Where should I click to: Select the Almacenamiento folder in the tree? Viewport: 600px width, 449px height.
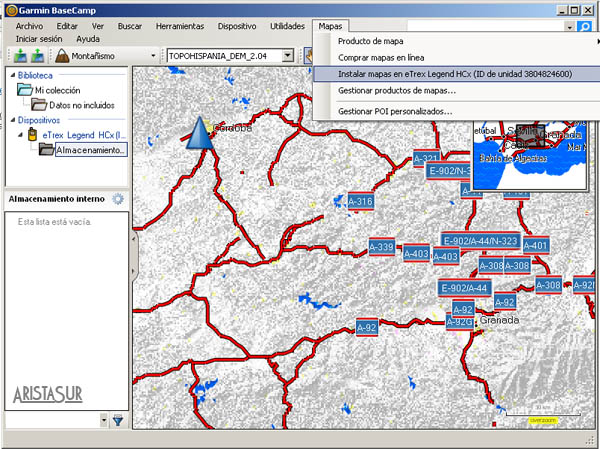[x=91, y=150]
